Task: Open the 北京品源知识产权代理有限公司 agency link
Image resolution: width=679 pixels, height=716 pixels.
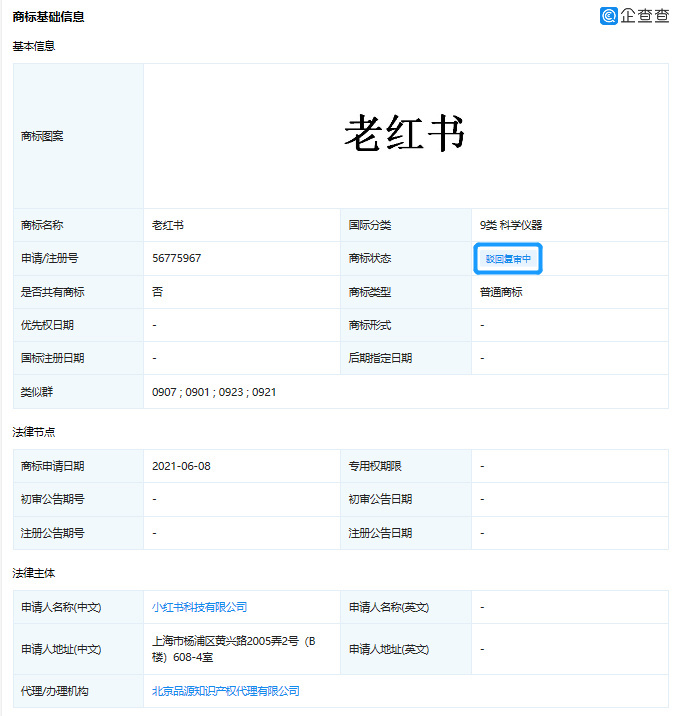Action: tap(225, 691)
